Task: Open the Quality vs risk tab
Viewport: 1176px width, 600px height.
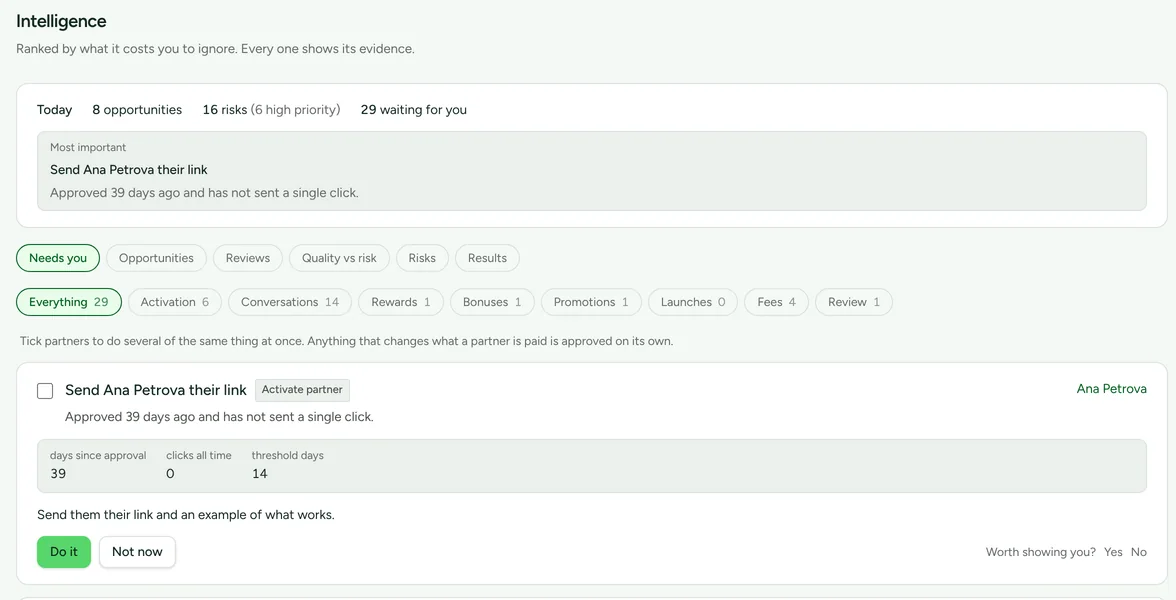Action: 339,258
